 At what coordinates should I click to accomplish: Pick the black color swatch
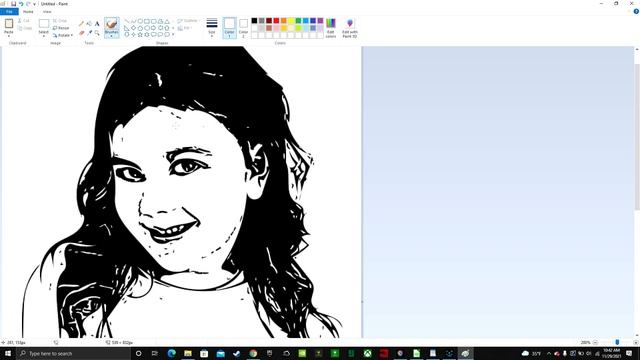click(254, 20)
